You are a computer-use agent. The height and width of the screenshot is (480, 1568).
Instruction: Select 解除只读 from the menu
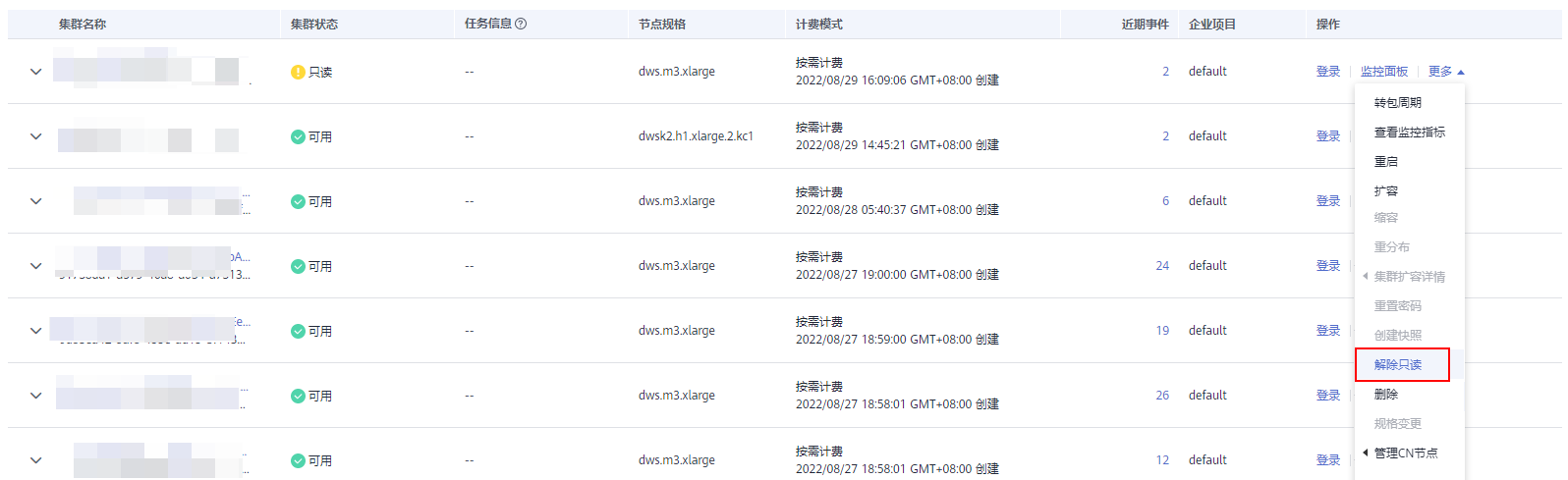[1397, 364]
